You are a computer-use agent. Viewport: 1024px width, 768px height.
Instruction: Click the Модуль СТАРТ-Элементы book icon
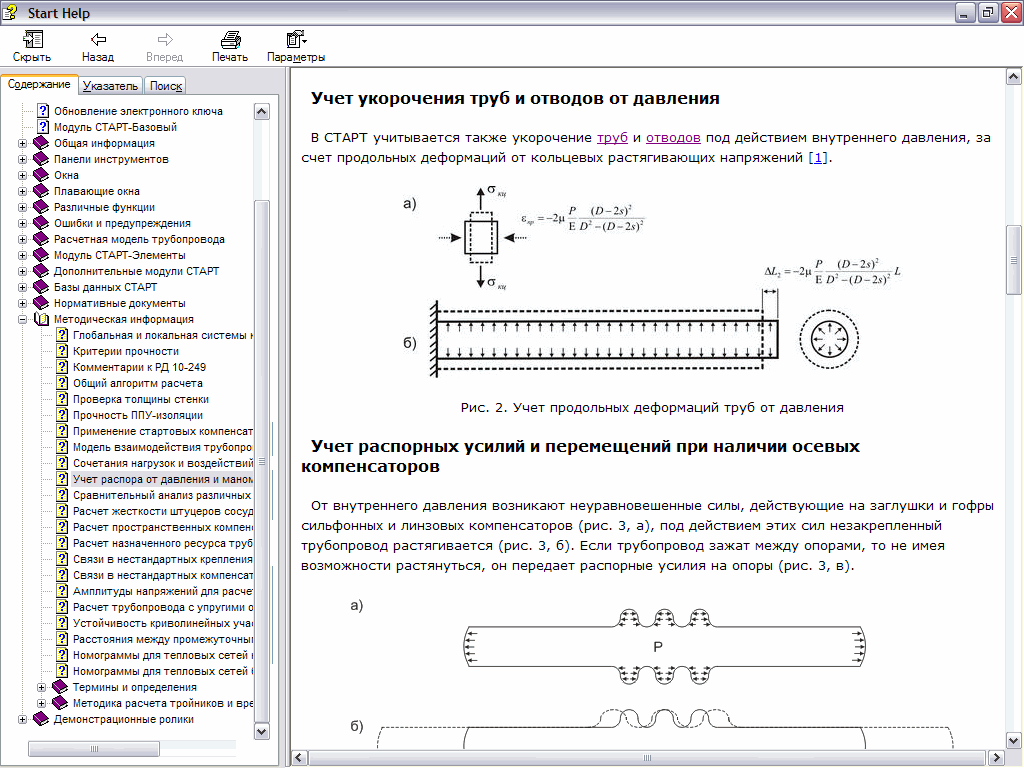[41, 255]
